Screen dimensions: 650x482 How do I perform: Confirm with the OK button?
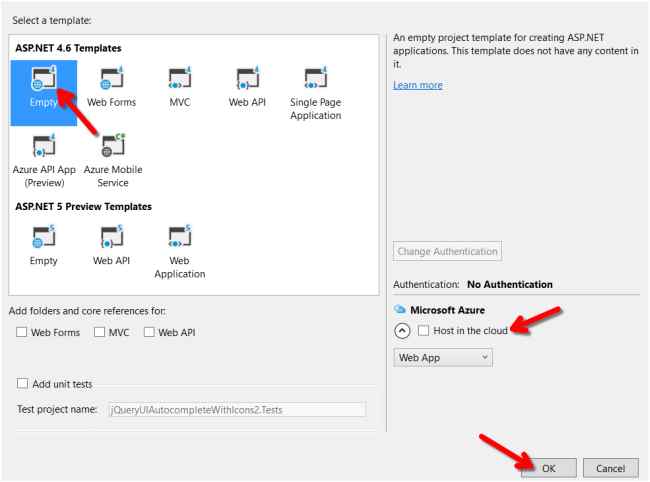coord(548,468)
